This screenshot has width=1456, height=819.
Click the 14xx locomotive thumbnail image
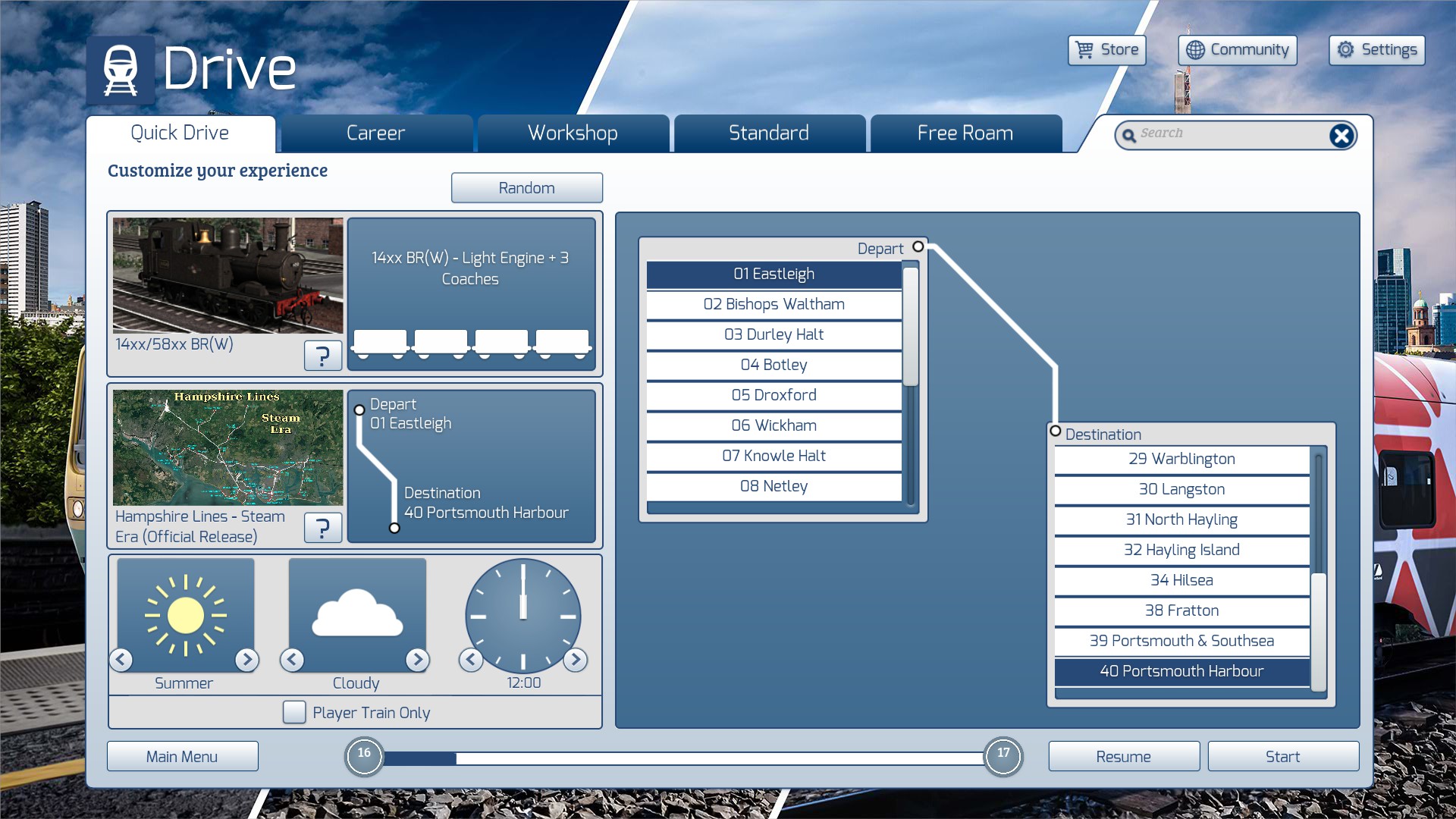pyautogui.click(x=227, y=275)
